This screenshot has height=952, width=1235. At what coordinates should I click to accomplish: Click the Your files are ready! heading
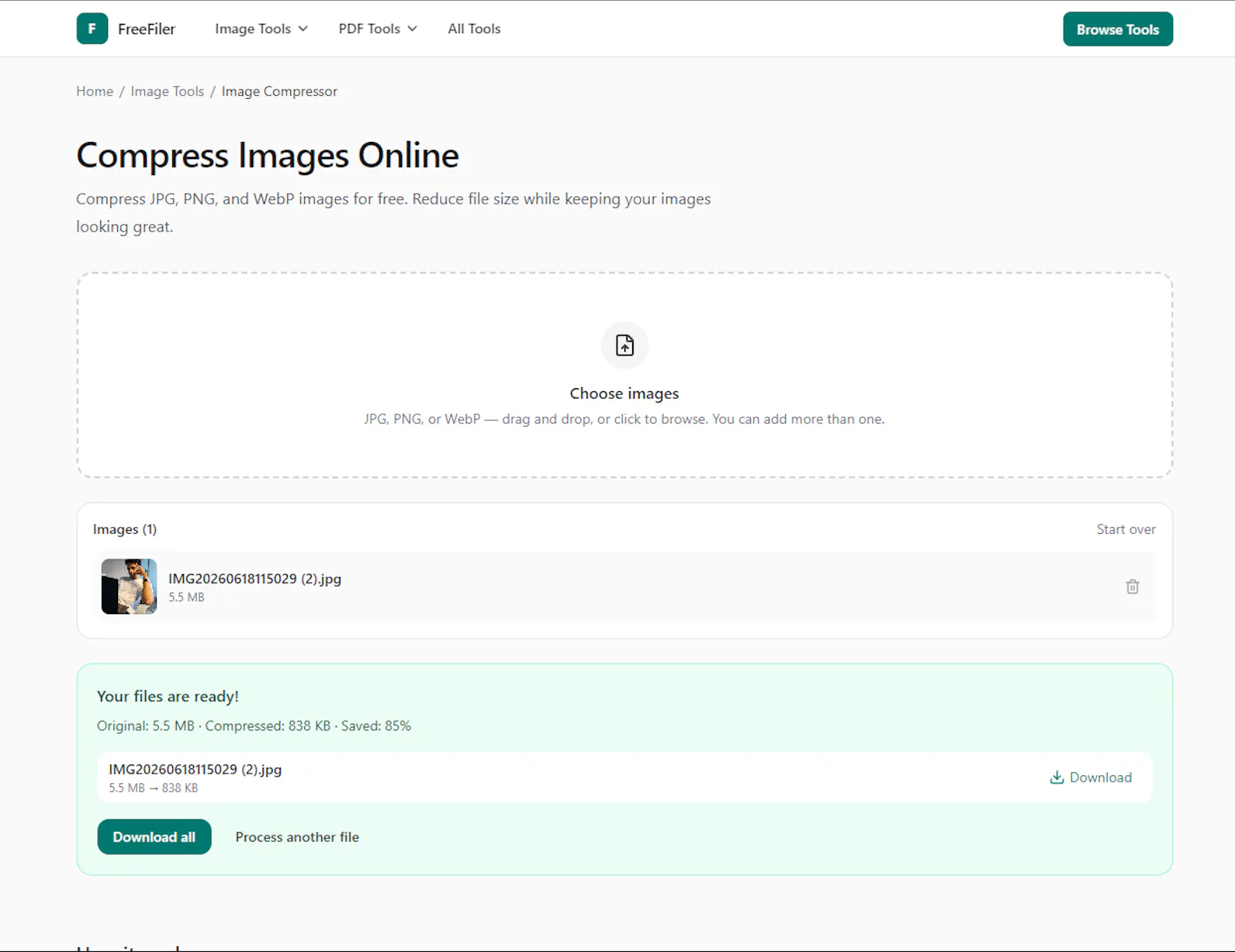pyautogui.click(x=167, y=696)
